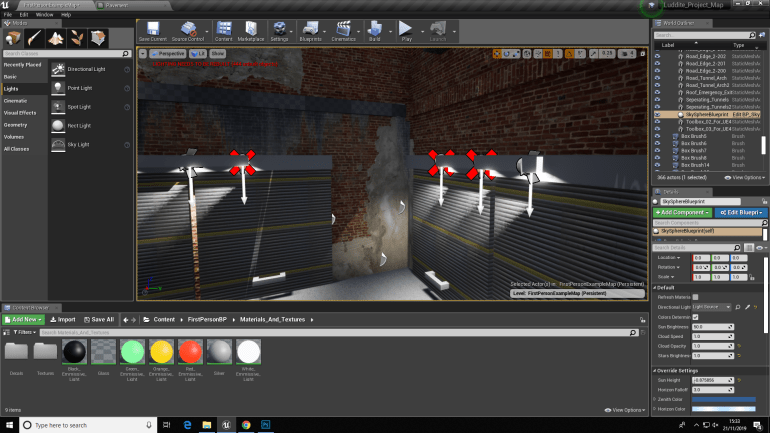This screenshot has width=770, height=433.
Task: Open the Content browser toolbar icon
Action: [223, 31]
